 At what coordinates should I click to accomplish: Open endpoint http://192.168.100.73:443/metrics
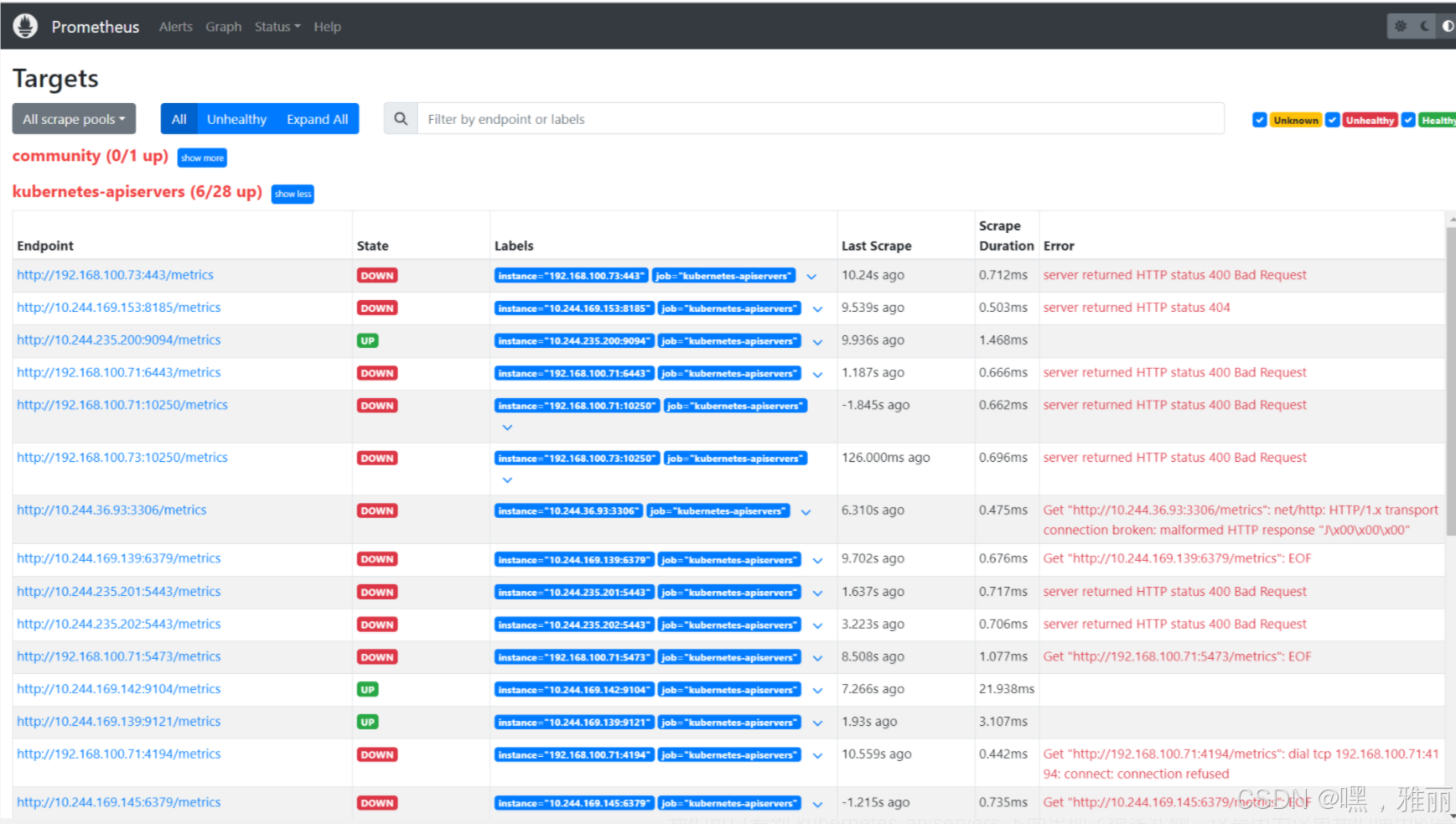click(115, 275)
